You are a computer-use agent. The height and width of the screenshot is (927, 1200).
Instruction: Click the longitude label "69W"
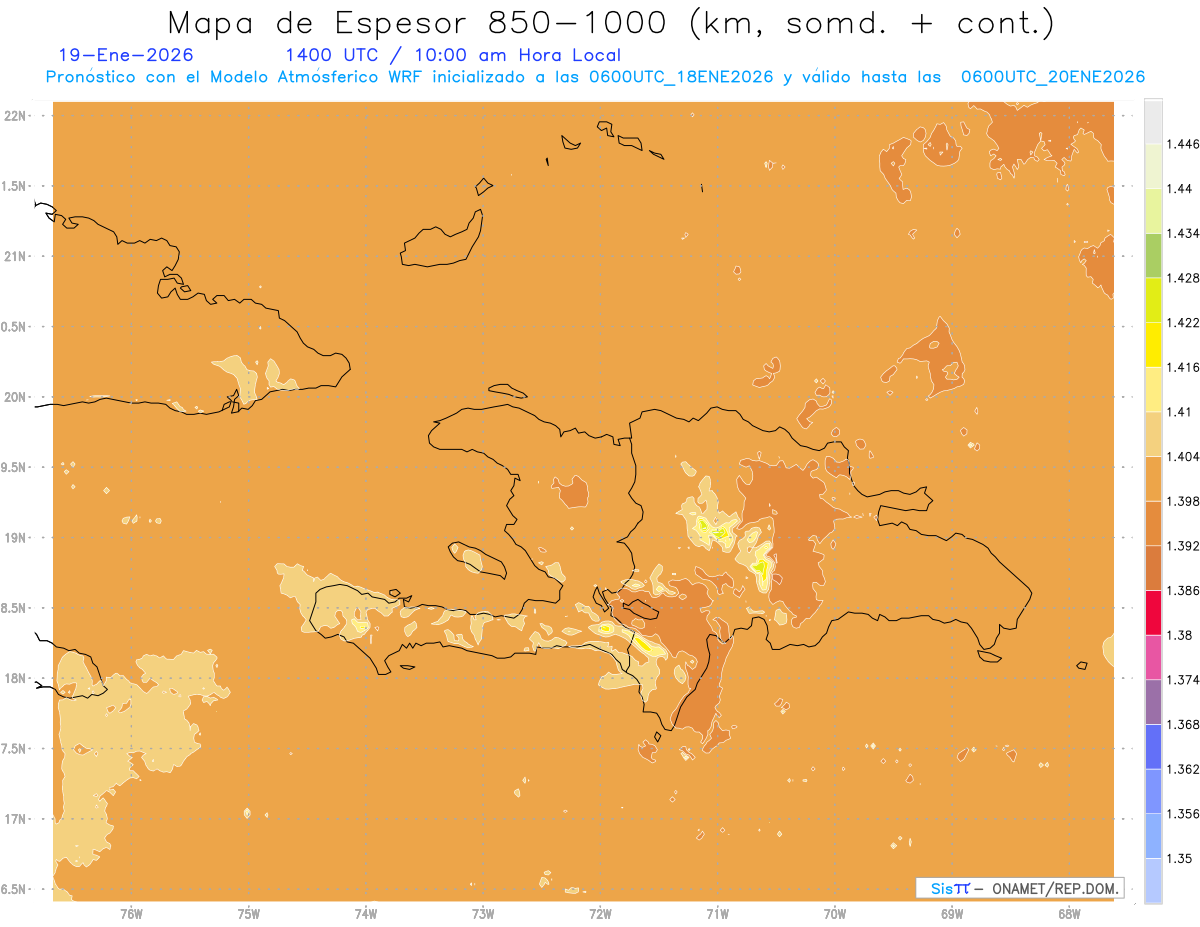(952, 913)
